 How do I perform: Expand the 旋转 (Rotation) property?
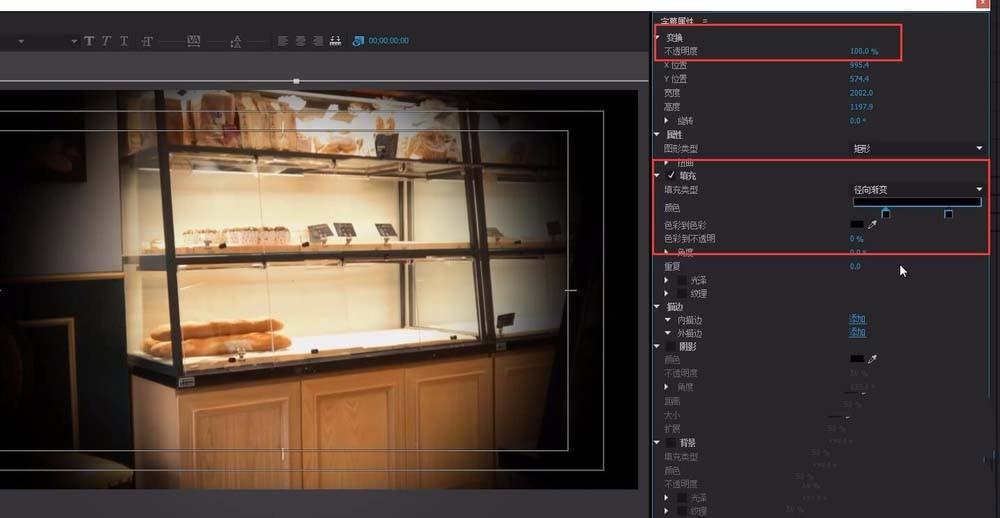coord(668,121)
